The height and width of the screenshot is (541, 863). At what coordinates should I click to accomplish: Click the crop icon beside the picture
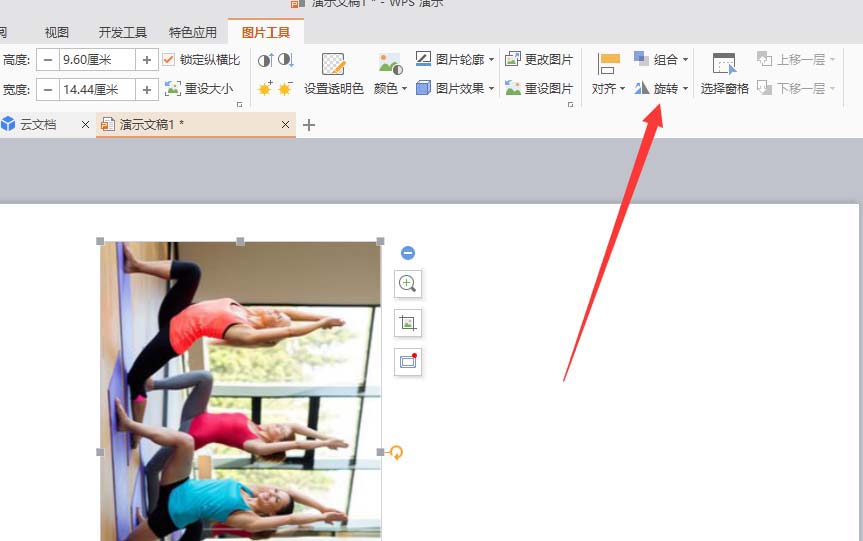click(x=408, y=323)
